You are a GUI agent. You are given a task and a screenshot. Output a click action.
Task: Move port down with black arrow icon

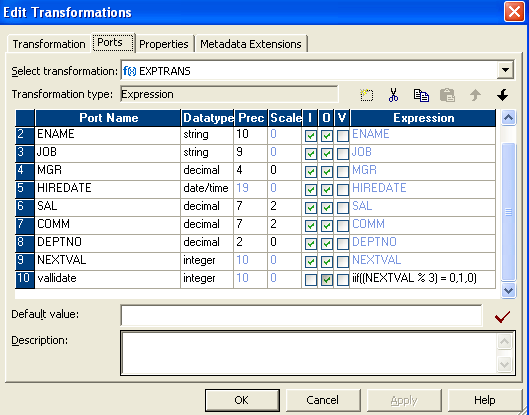tap(502, 95)
